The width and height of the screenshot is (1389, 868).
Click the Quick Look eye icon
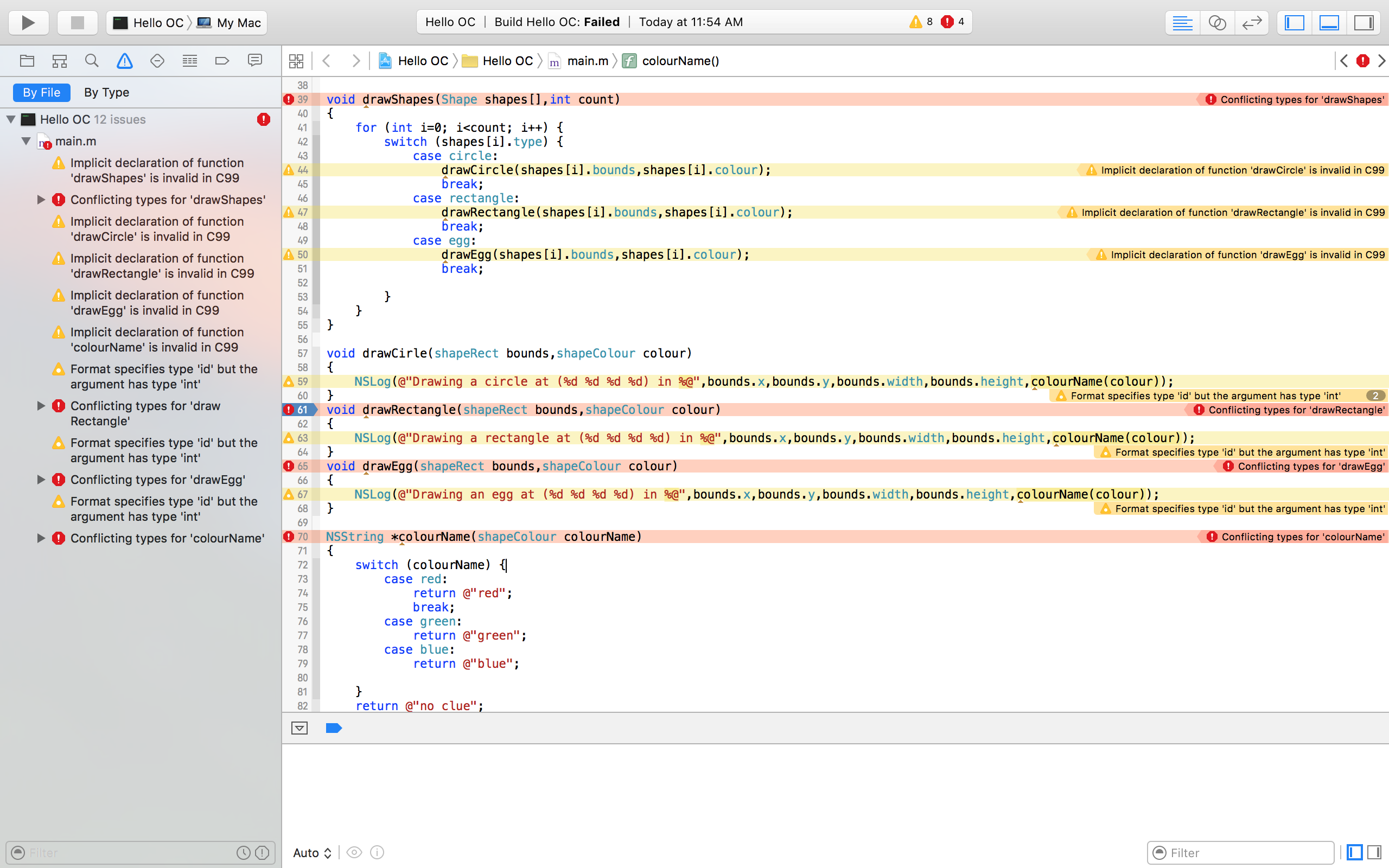354,852
